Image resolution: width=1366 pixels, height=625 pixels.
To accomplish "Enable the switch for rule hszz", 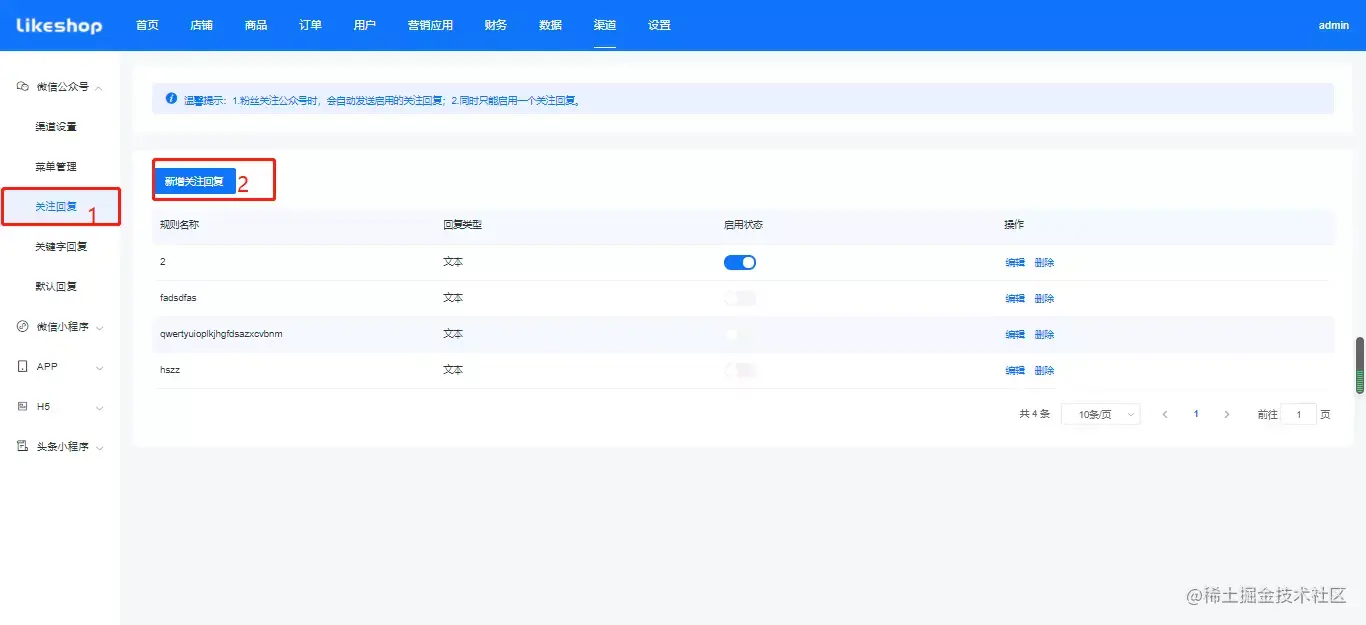I will coord(740,370).
